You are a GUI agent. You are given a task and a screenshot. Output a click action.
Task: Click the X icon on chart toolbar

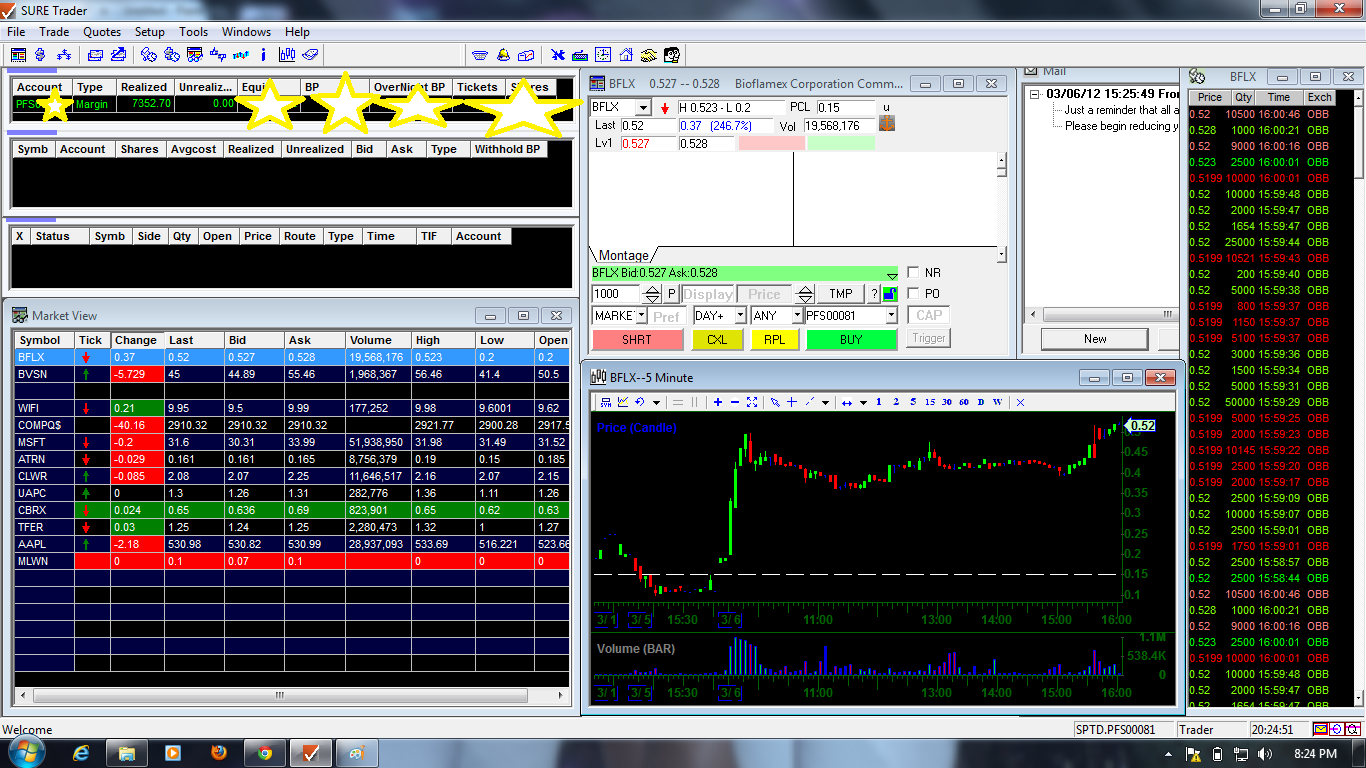click(1020, 402)
